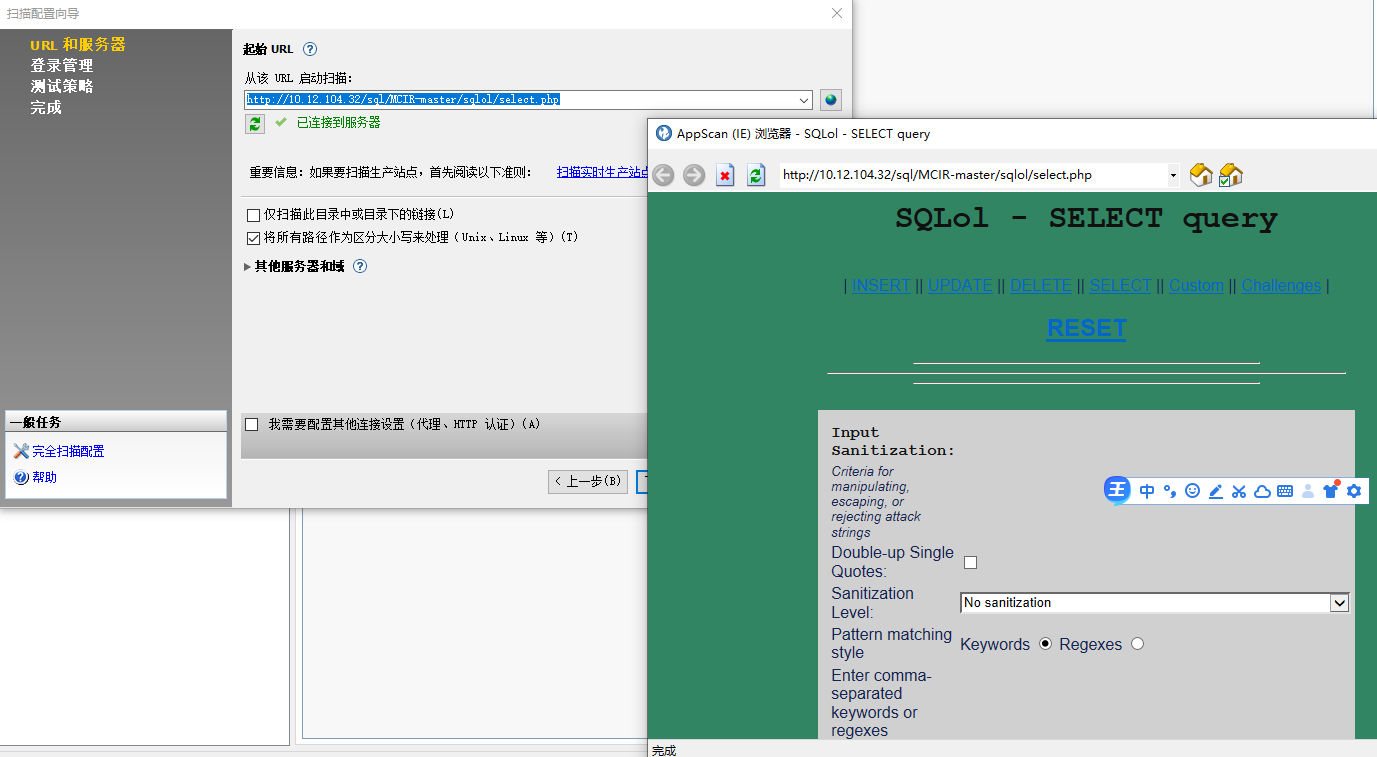1377x757 pixels.
Task: Select the 测试策略 wizard step
Action: [62, 86]
